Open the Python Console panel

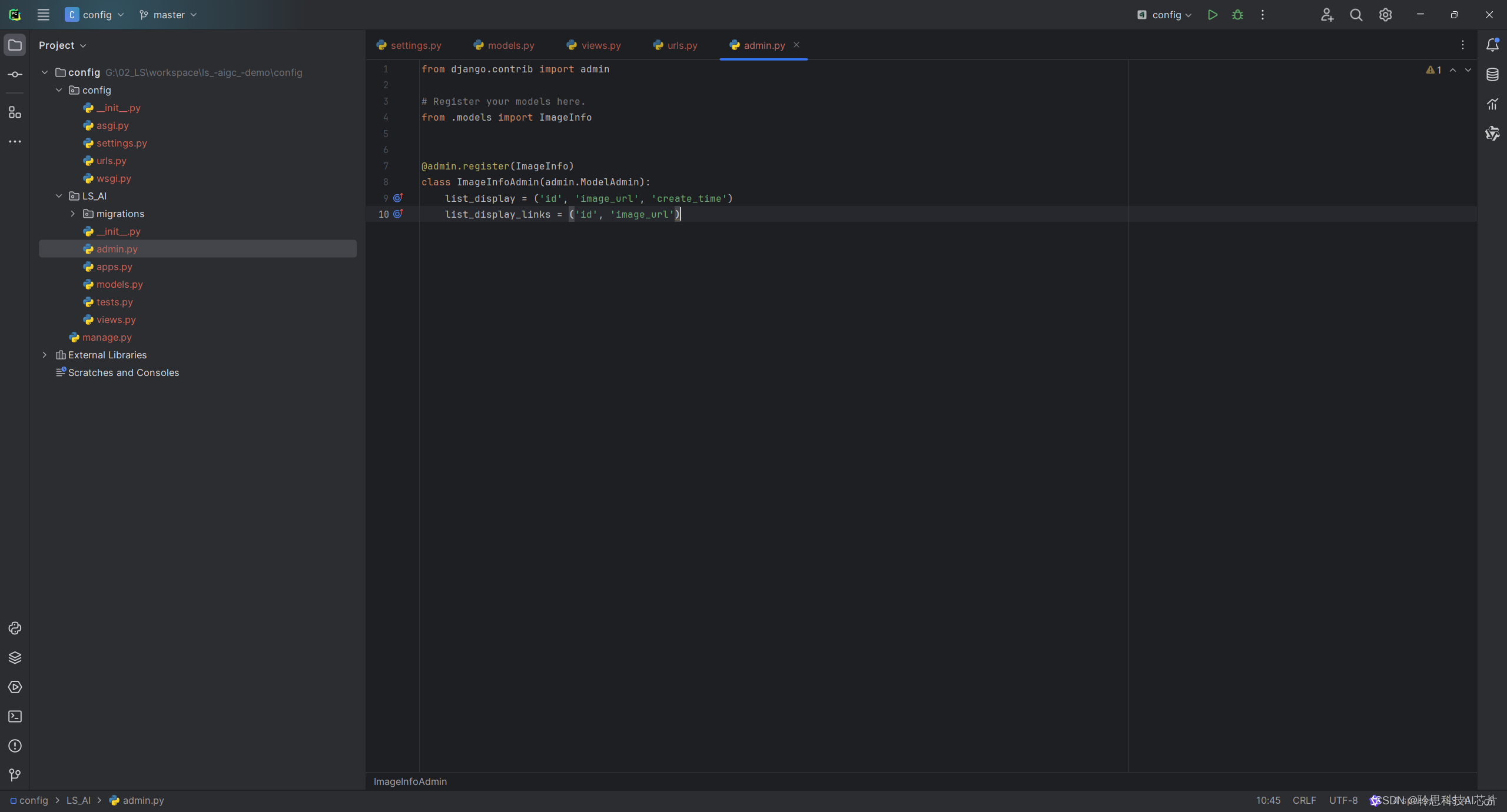coord(15,628)
